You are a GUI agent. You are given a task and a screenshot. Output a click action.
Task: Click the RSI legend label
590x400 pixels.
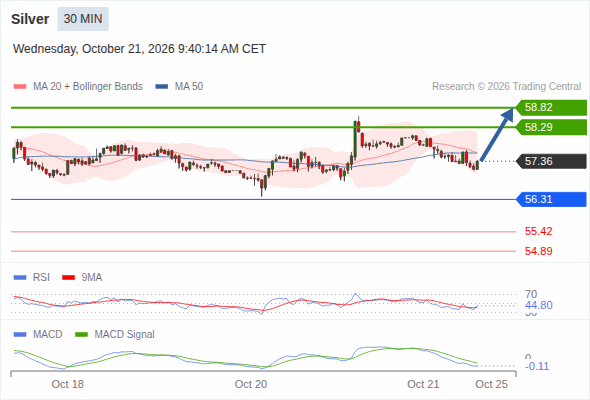tap(41, 278)
